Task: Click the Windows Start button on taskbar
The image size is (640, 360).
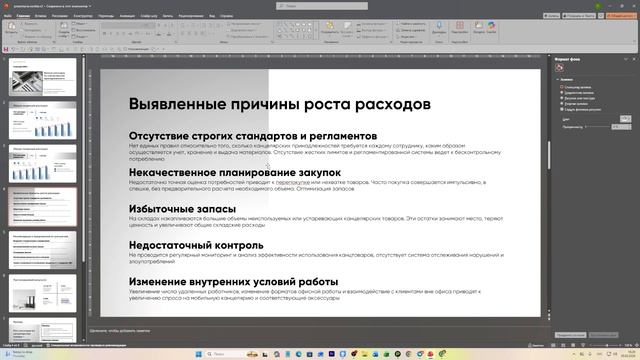Action: coord(199,354)
